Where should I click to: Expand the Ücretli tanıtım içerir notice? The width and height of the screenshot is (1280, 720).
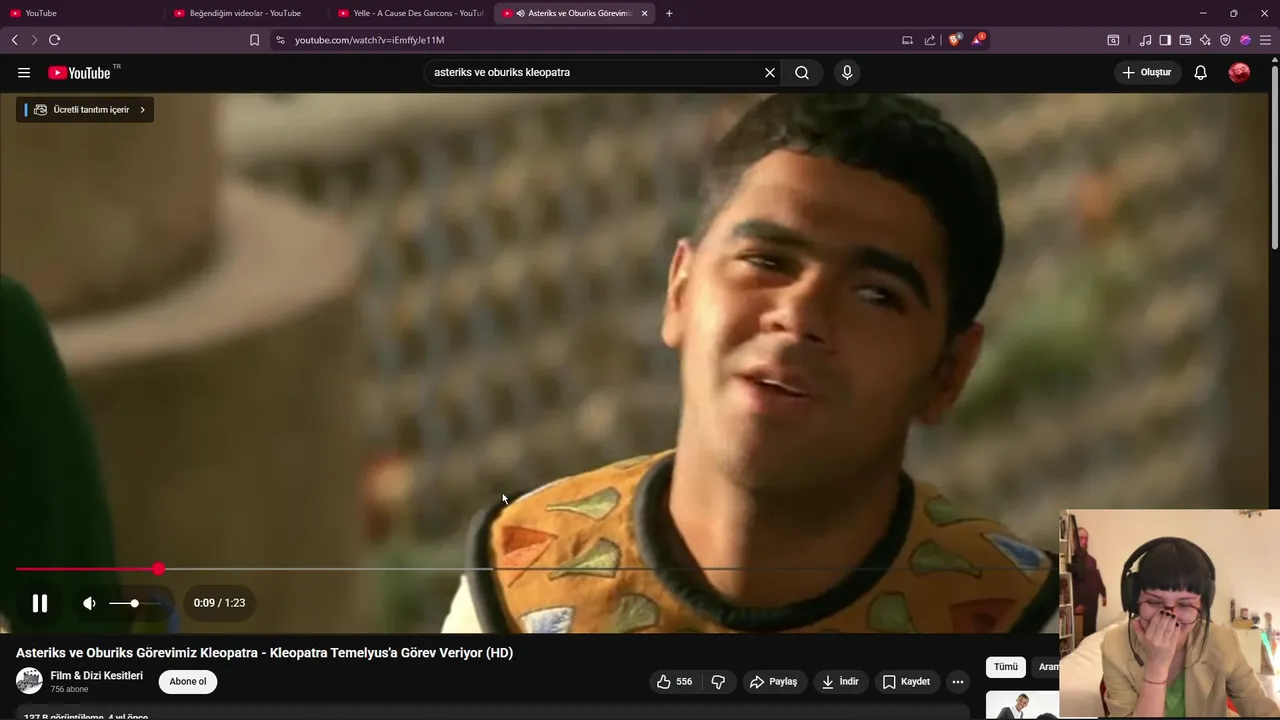[x=85, y=110]
